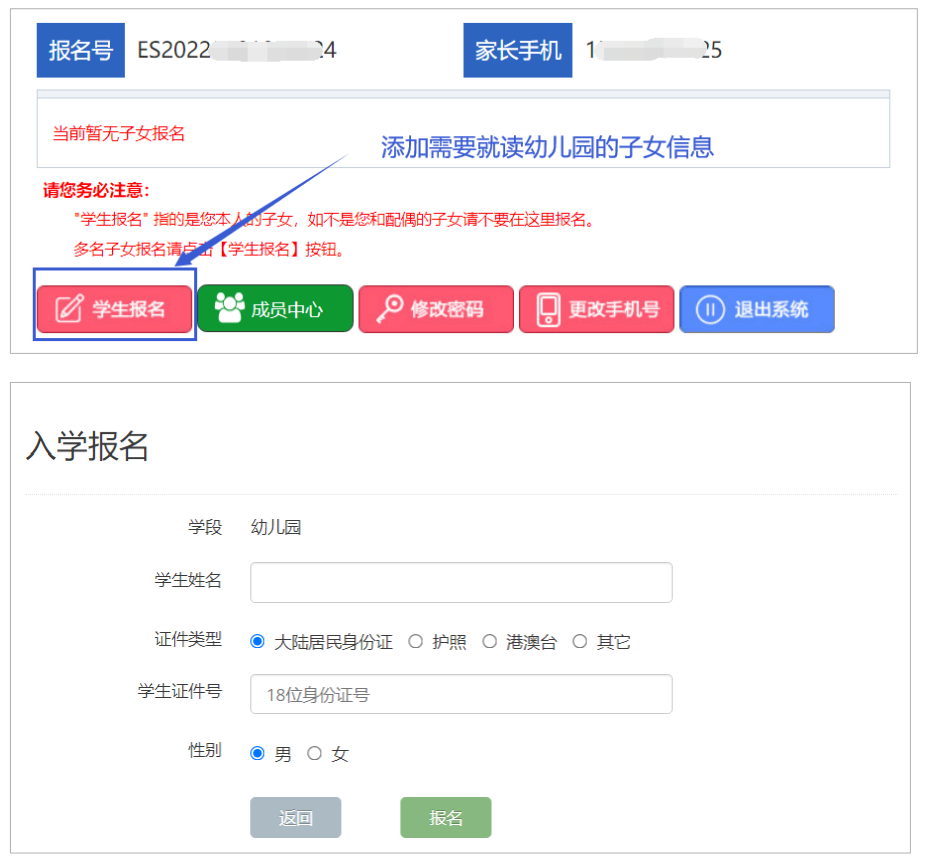Choose the 护照 radio option
Viewport: 930px width, 865px height.
416,642
